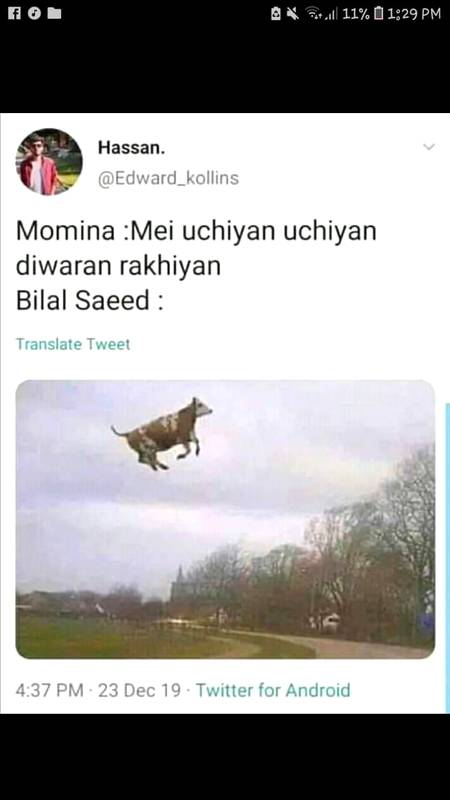Tap the battery saver icon in status bar

click(276, 14)
